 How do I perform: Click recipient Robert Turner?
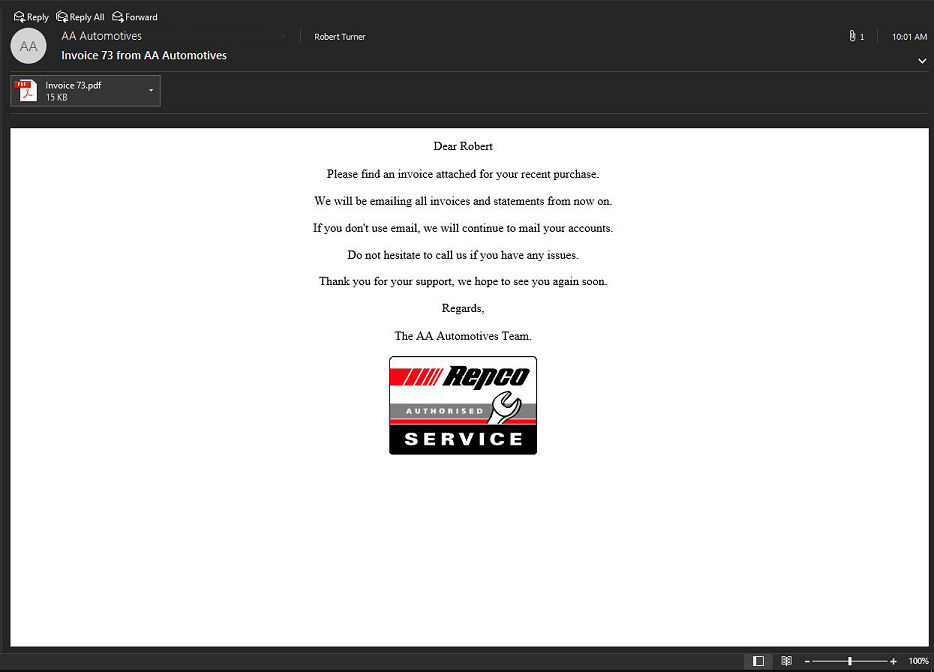pos(340,37)
